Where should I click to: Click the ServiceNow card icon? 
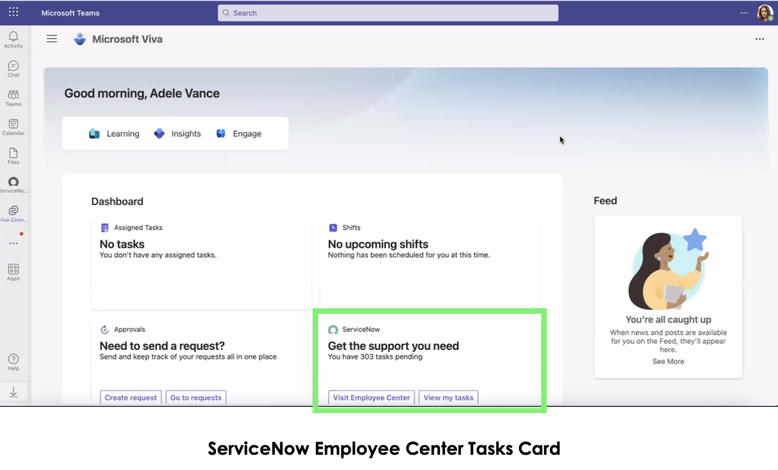click(333, 330)
